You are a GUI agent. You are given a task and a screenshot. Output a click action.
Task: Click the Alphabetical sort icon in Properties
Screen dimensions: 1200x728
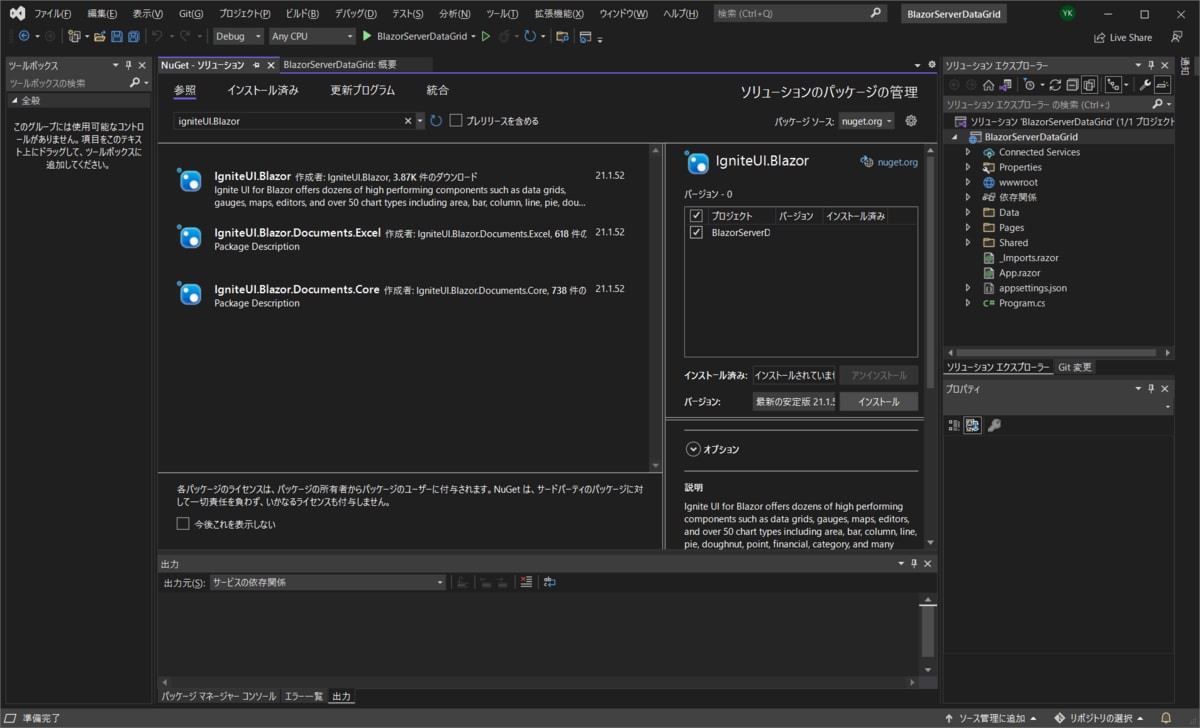click(x=973, y=425)
